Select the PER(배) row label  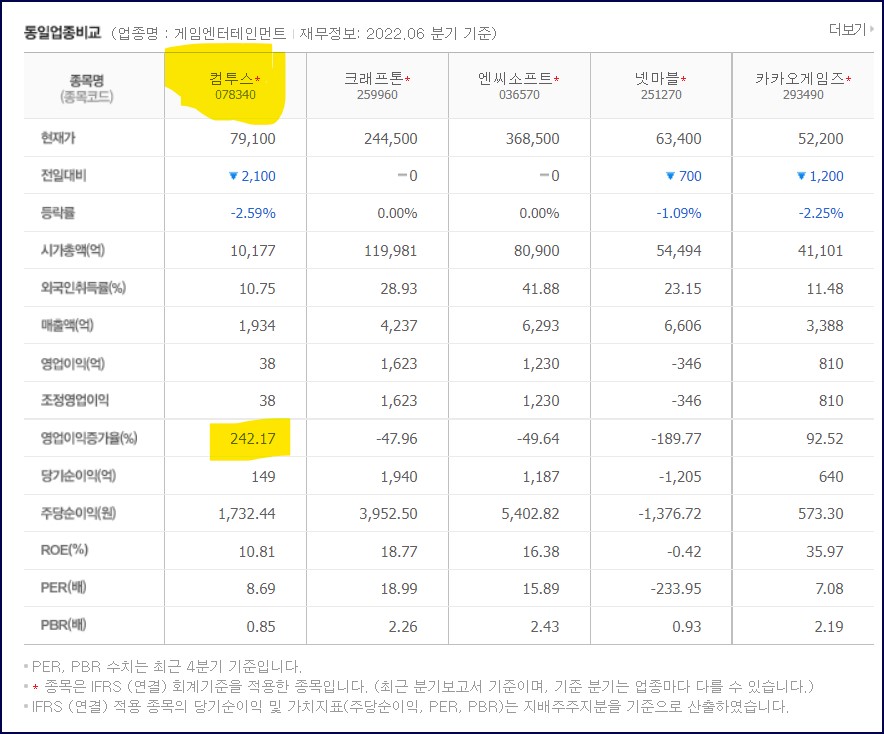tap(63, 587)
